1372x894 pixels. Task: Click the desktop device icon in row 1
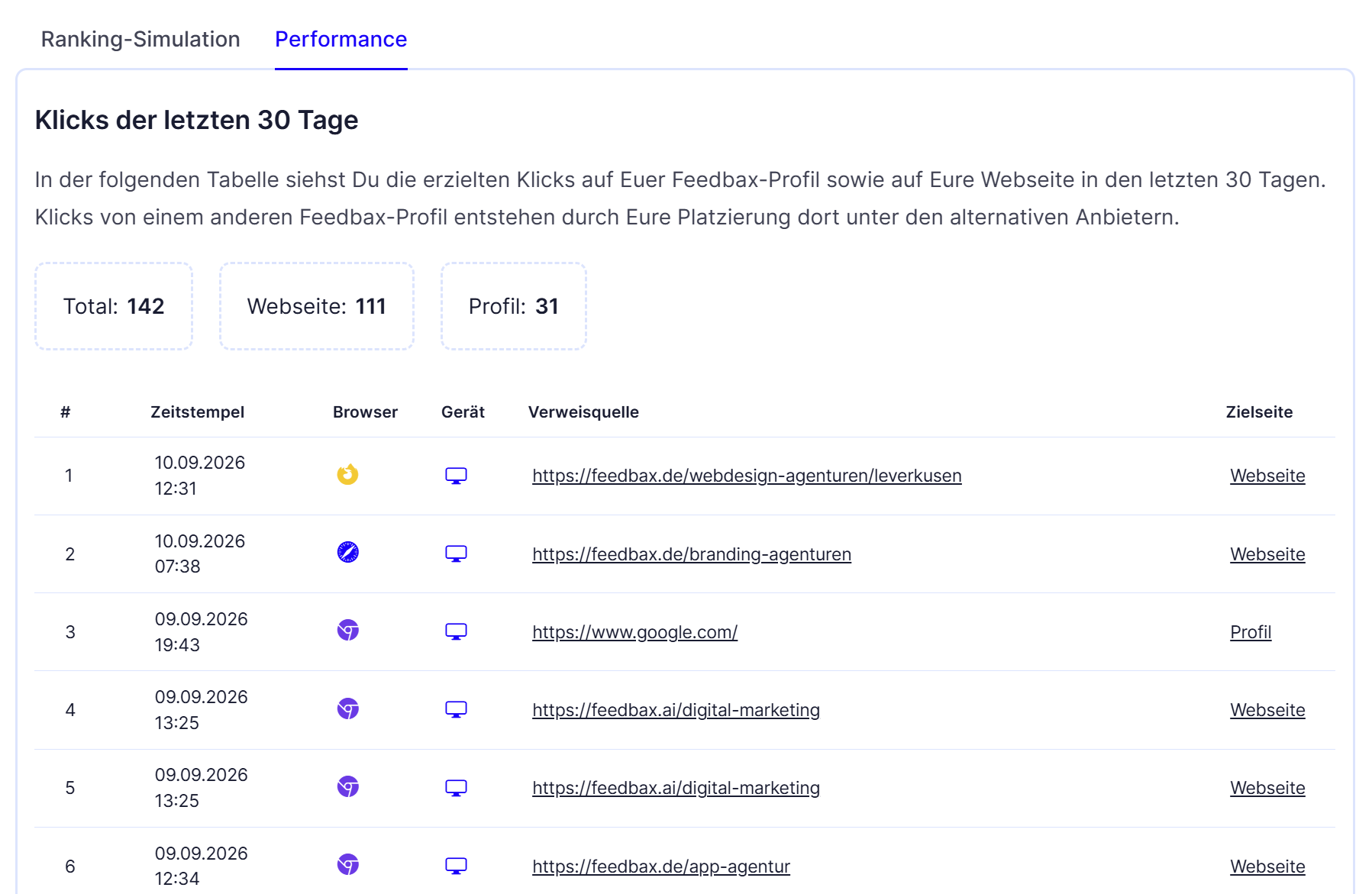(456, 476)
